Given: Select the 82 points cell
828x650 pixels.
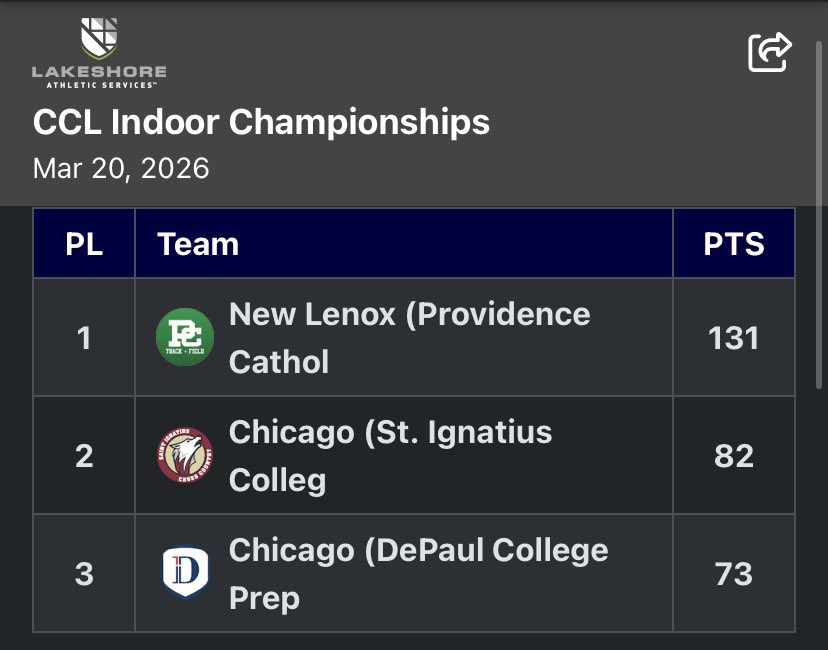Looking at the screenshot, I should coord(734,455).
